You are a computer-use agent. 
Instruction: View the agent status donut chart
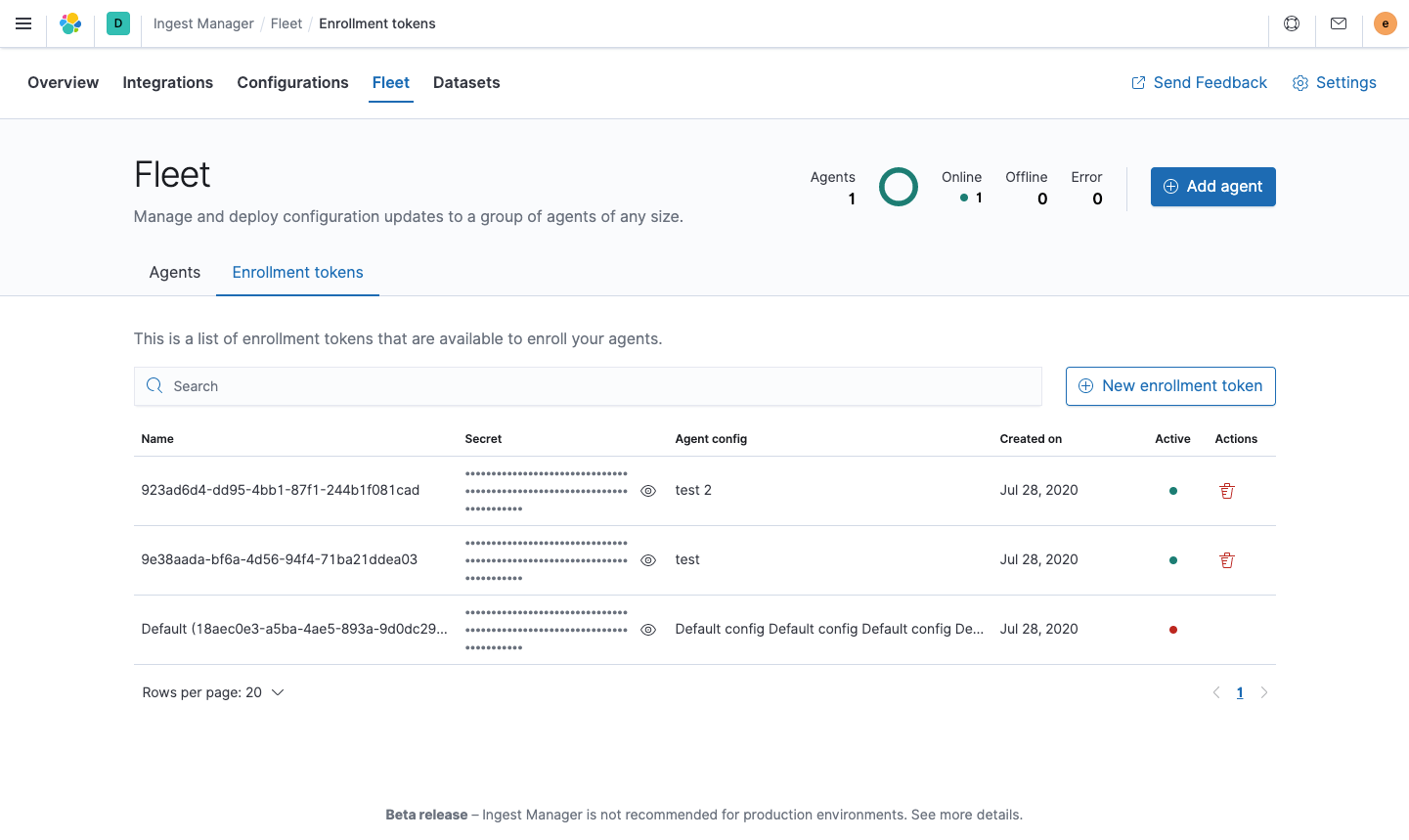click(898, 186)
